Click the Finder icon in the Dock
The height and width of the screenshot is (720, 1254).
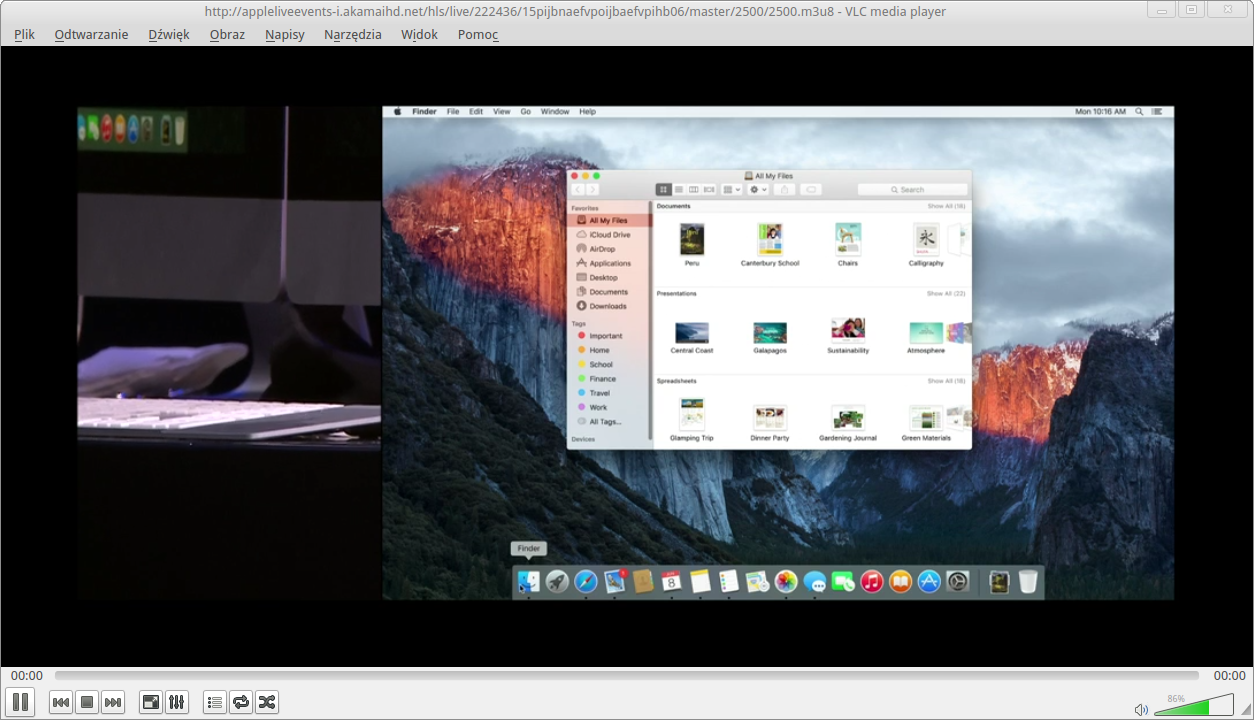[x=529, y=581]
